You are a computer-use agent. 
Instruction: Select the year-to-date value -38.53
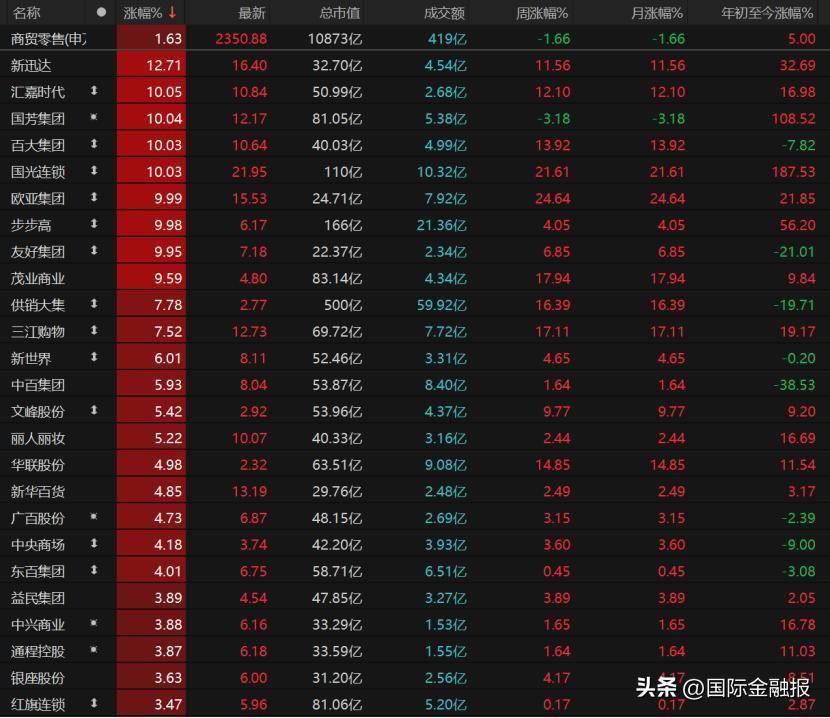click(x=795, y=385)
